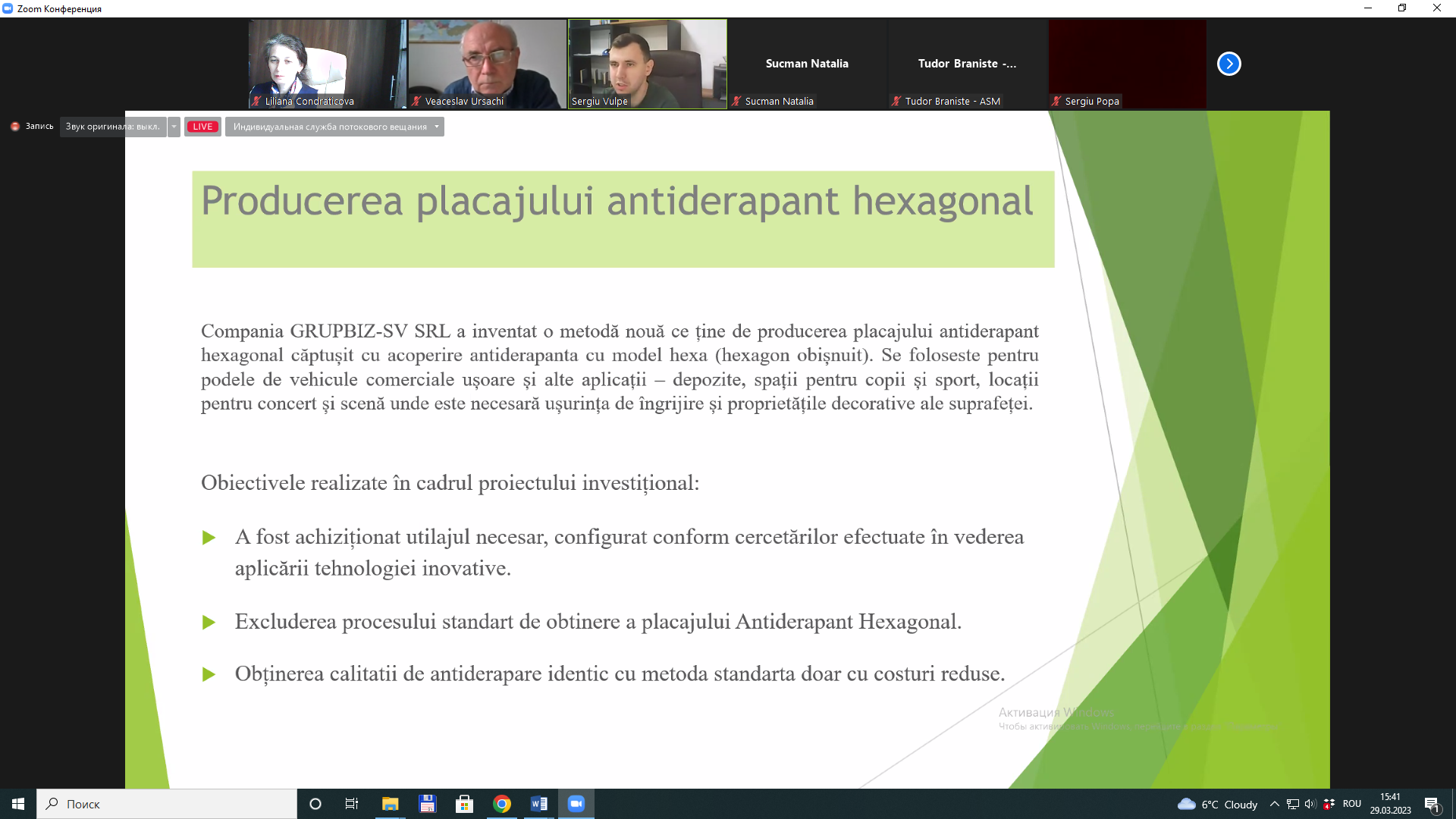Viewport: 1456px width, 819px height.
Task: Minimize the Zoom window
Action: pyautogui.click(x=1367, y=8)
